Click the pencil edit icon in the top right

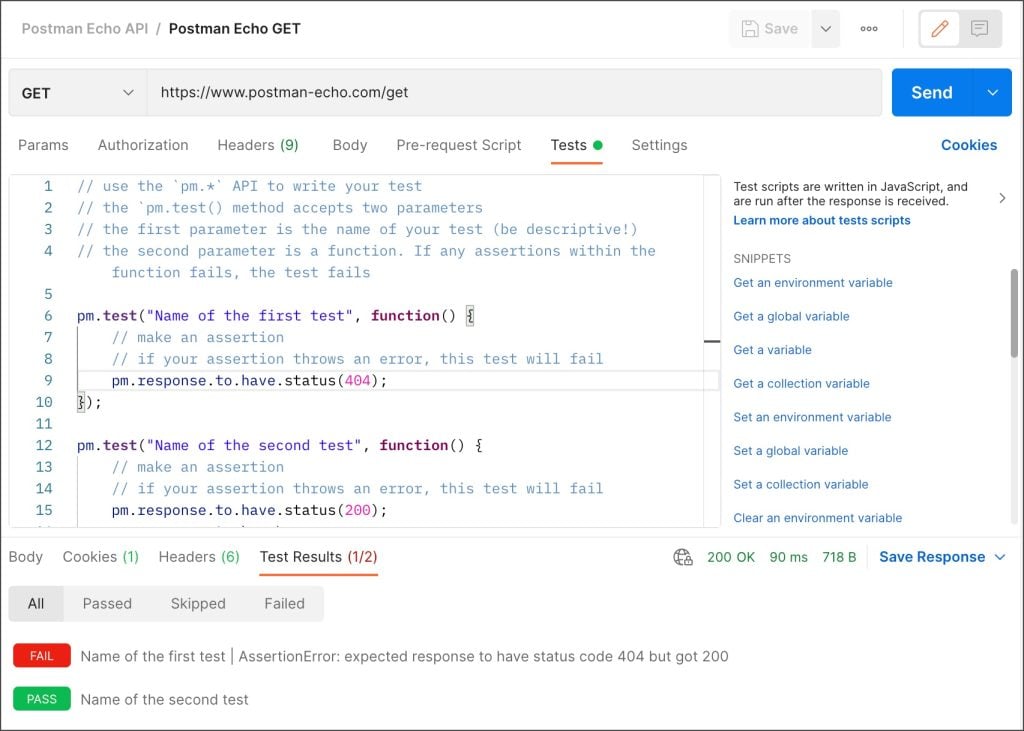coord(938,28)
